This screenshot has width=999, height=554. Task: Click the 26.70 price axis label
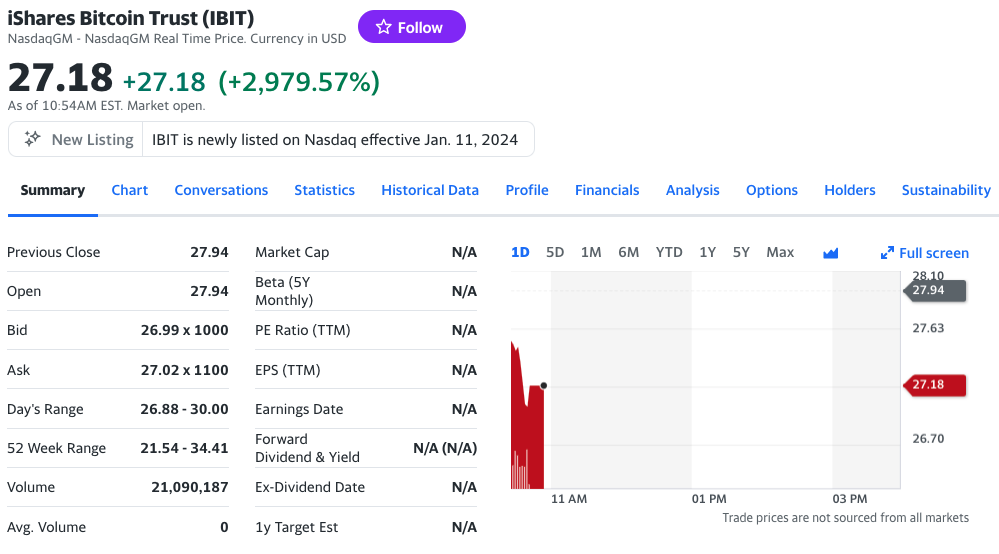click(928, 439)
